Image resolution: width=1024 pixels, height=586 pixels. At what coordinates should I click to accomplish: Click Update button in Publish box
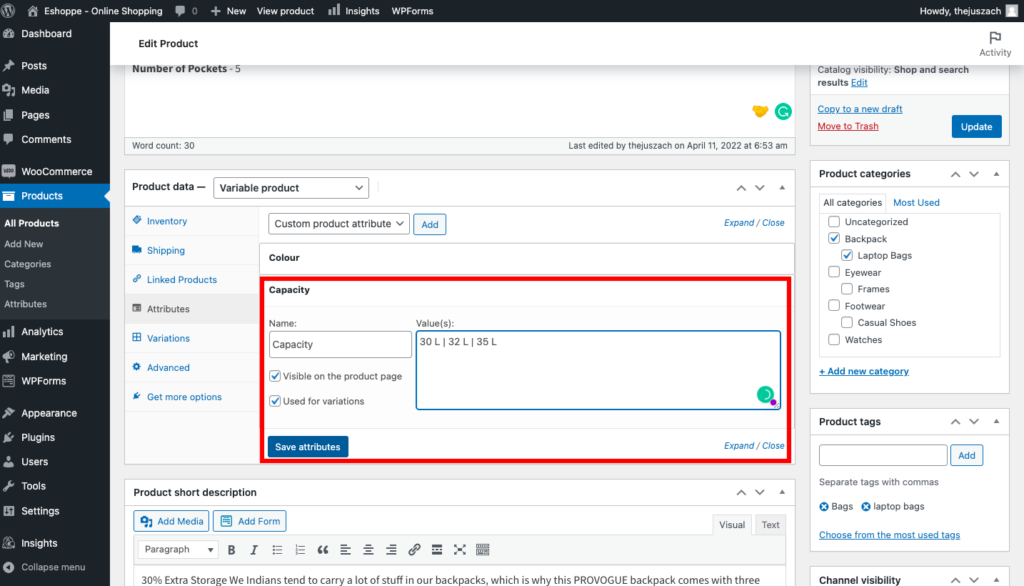coord(976,127)
